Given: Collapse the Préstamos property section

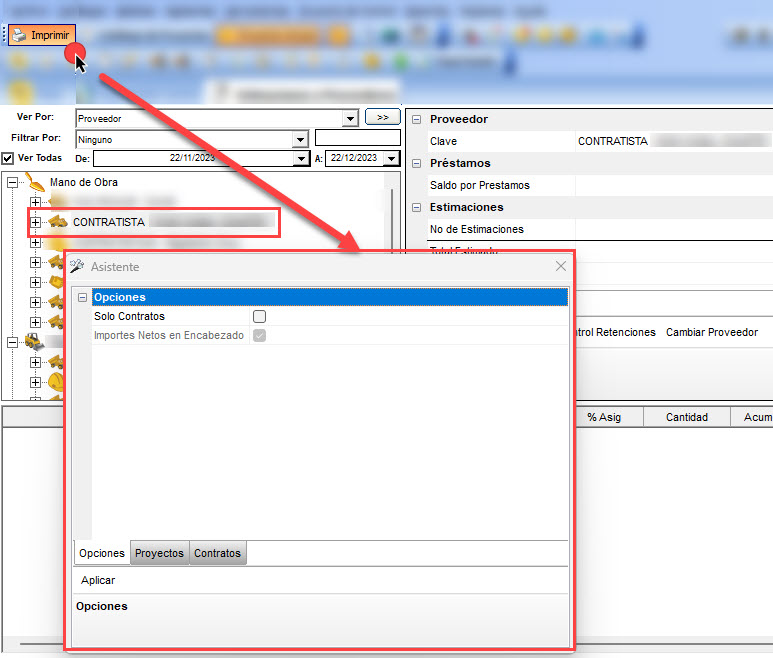Looking at the screenshot, I should pos(417,163).
